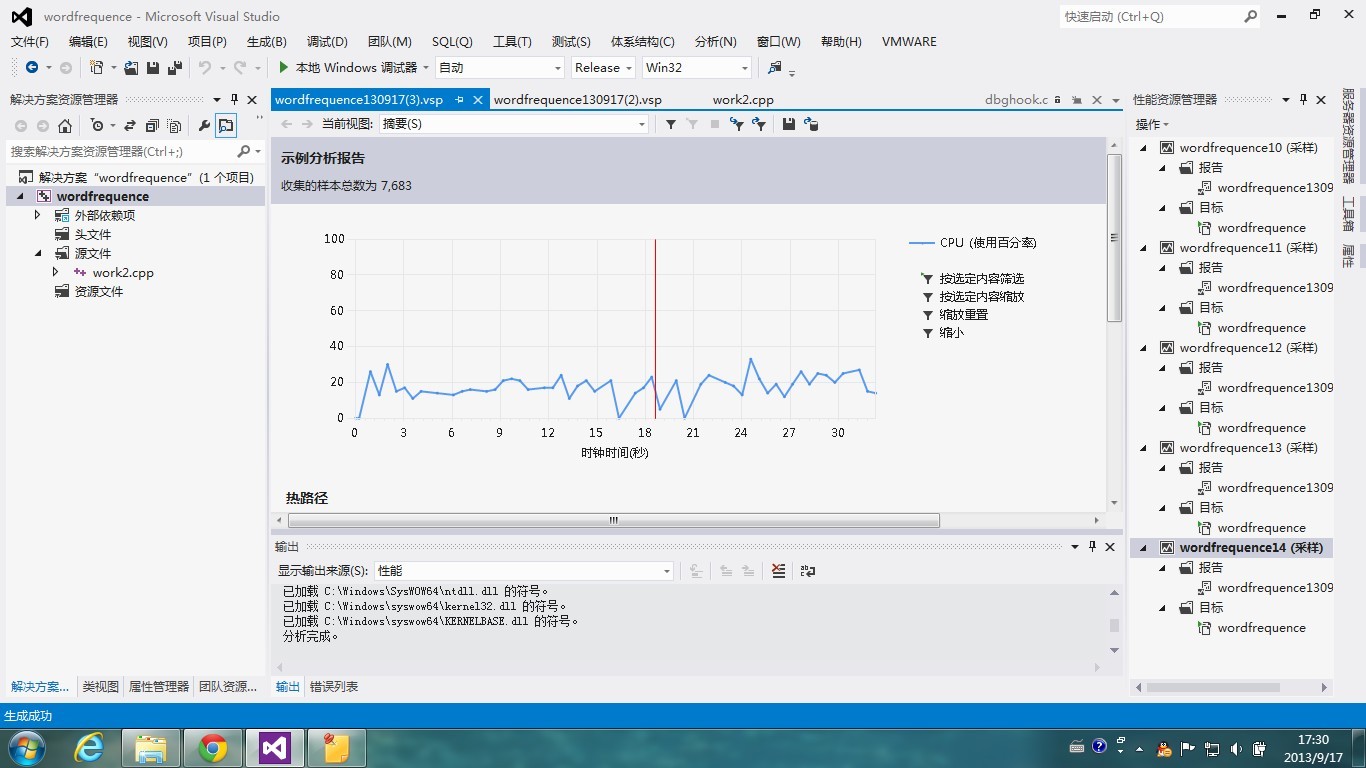Open the 生成(B) menu

coord(267,41)
